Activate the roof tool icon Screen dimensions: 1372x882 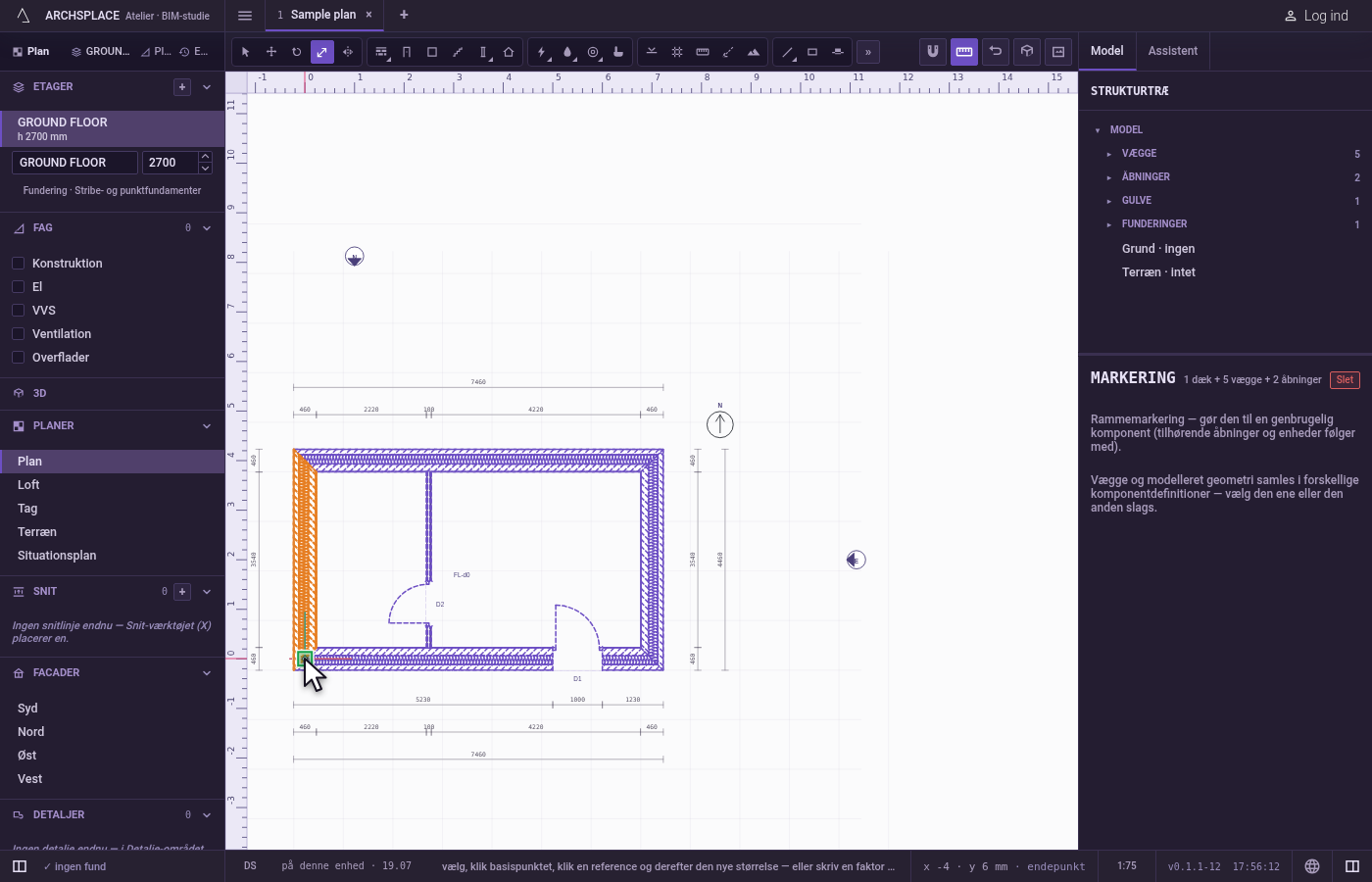[x=509, y=52]
